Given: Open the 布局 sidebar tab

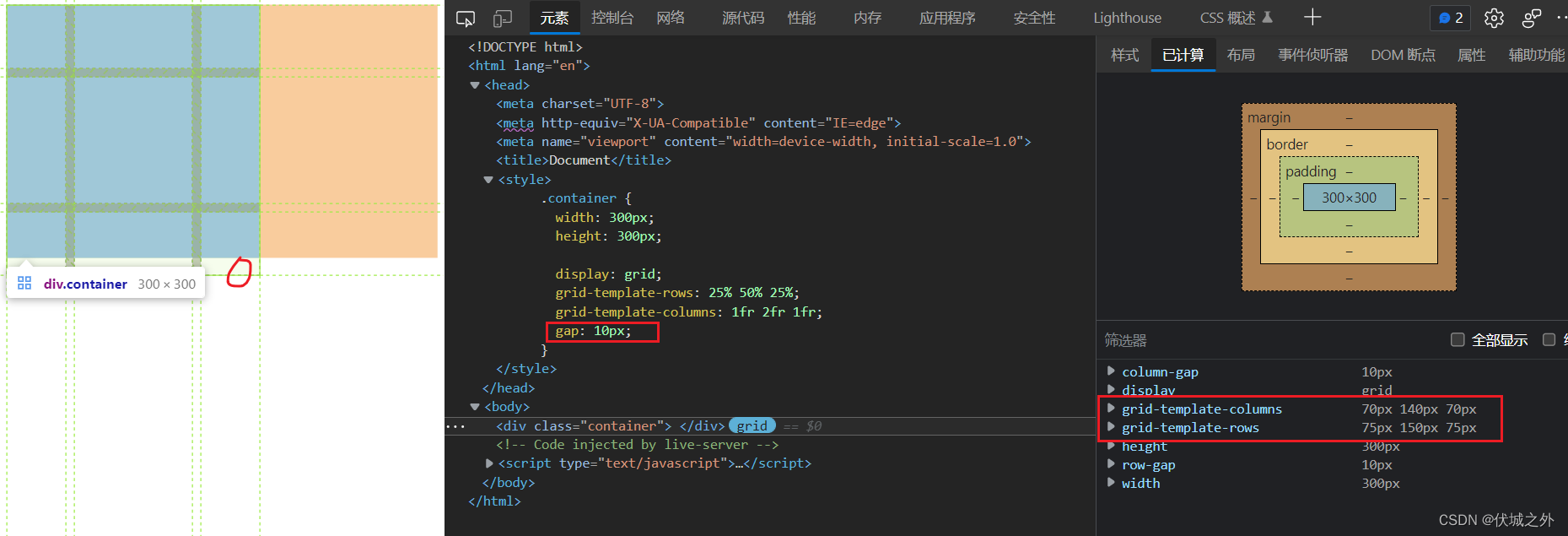Looking at the screenshot, I should coord(1240,55).
